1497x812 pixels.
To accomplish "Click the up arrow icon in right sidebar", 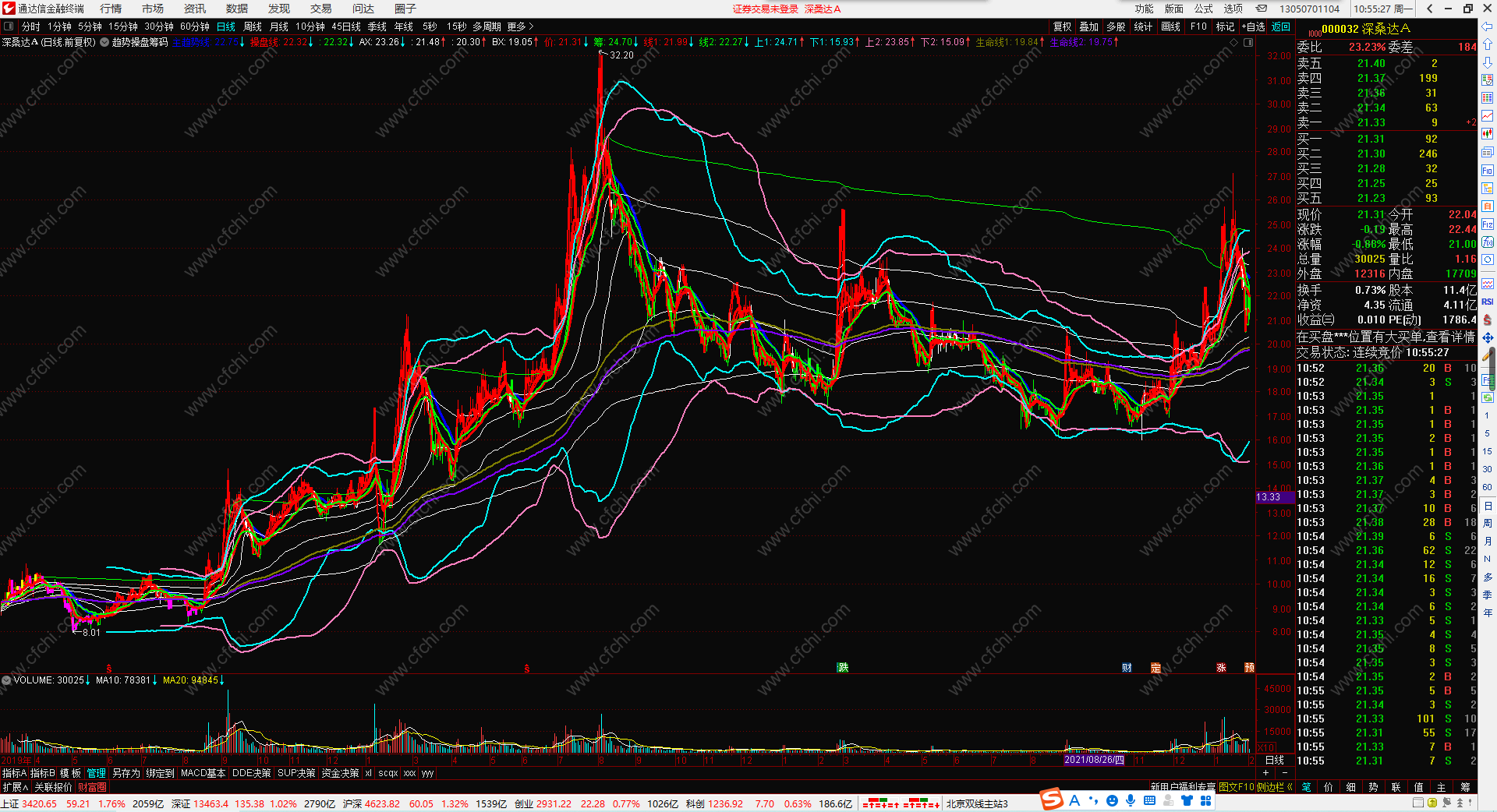I will (x=1488, y=44).
